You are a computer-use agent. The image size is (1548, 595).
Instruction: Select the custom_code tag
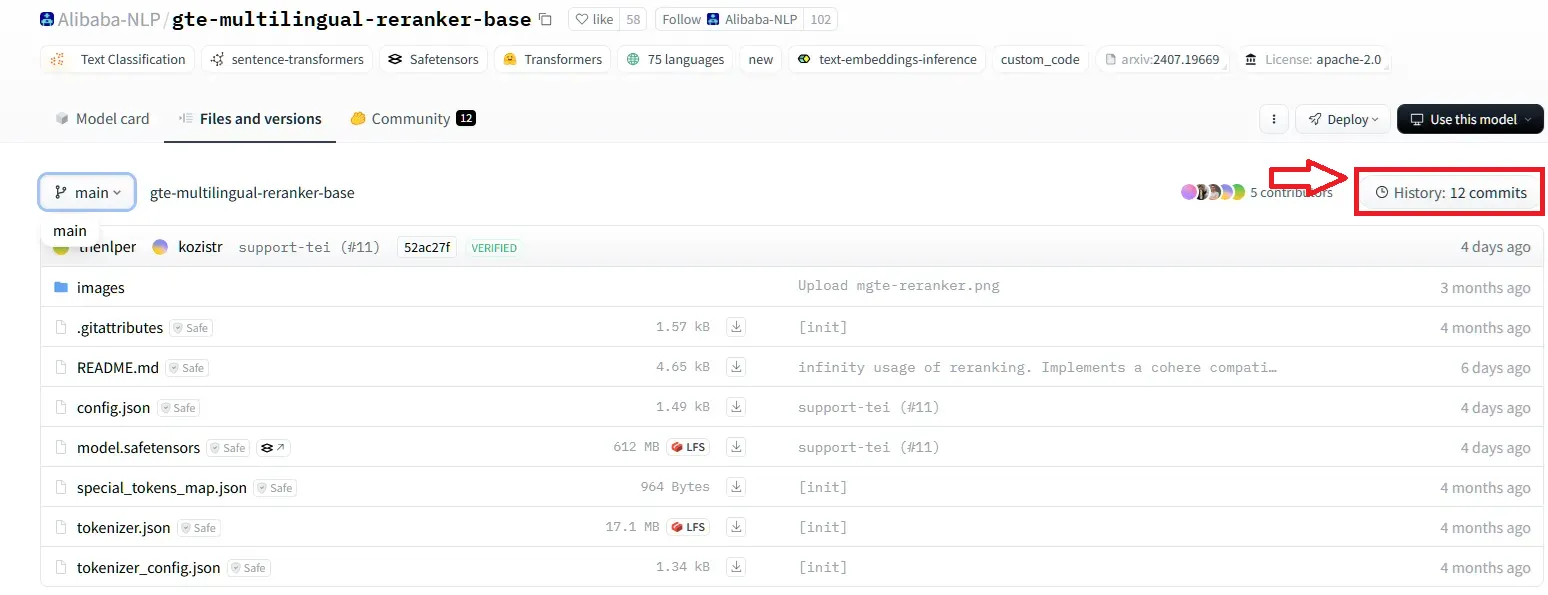(x=1040, y=59)
